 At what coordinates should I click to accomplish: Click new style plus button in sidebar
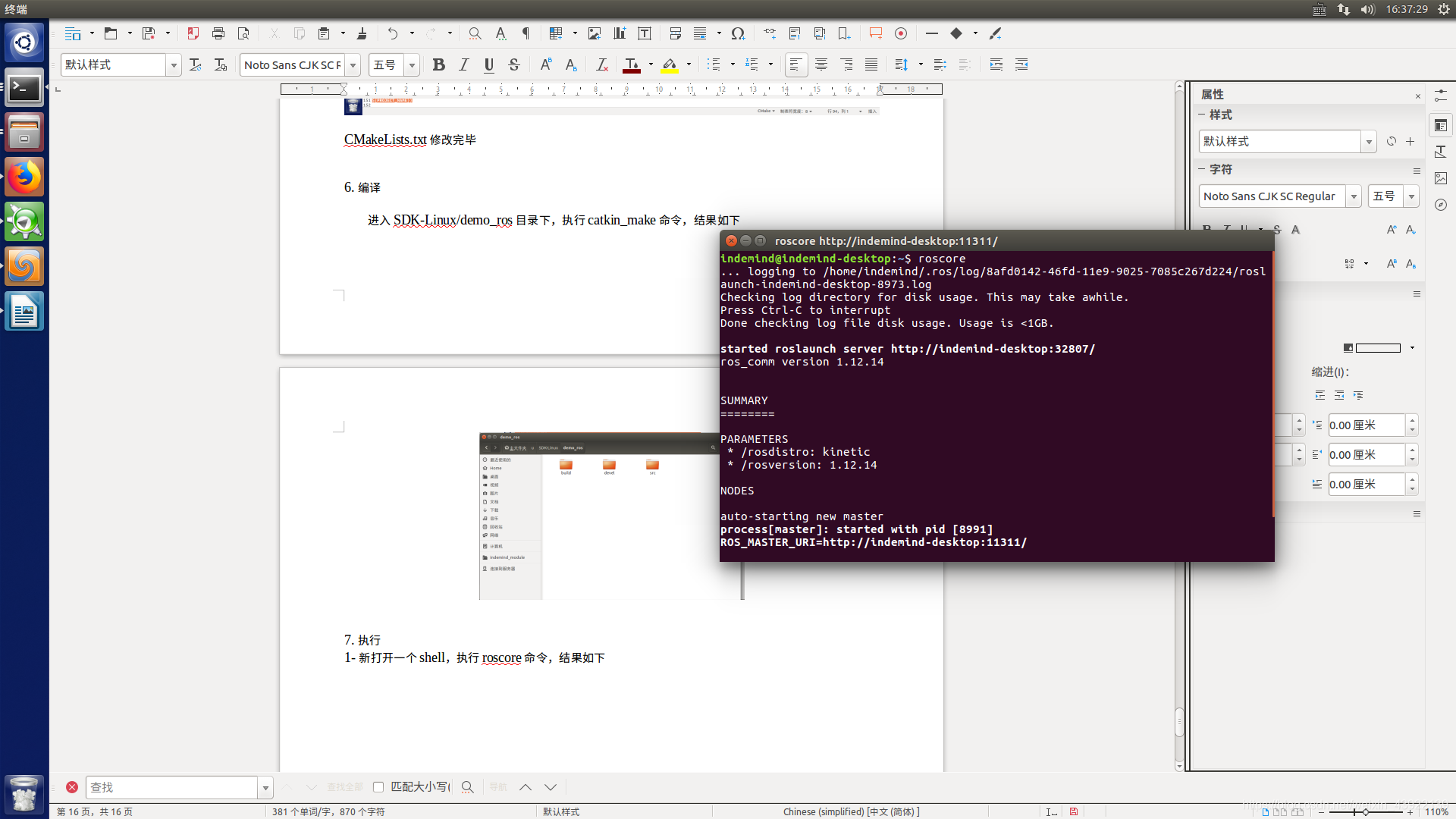pos(1410,142)
